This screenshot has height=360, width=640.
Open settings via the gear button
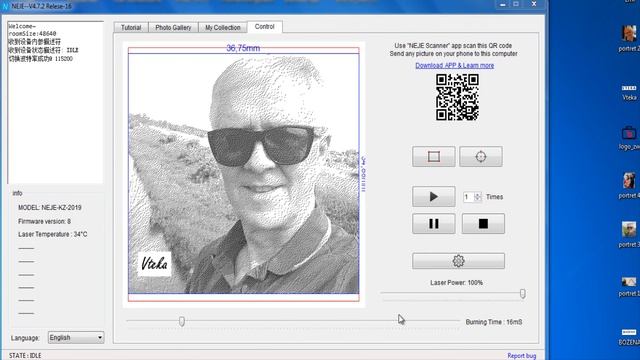tap(458, 261)
